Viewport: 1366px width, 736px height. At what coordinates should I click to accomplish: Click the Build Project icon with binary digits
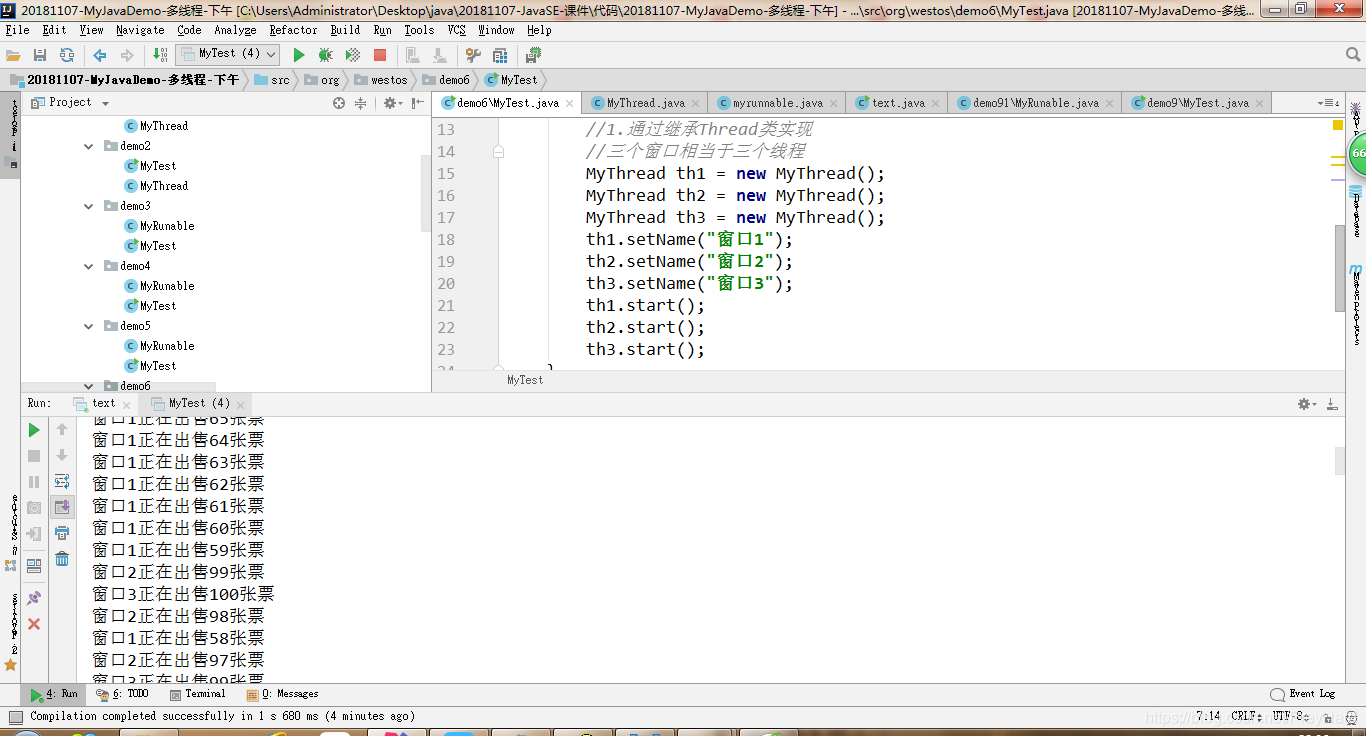tap(161, 55)
